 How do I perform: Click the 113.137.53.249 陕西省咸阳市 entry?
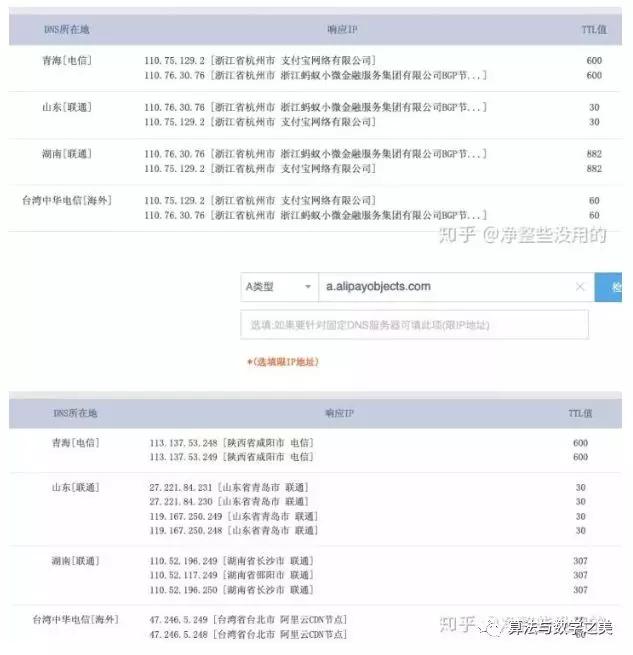pos(231,457)
